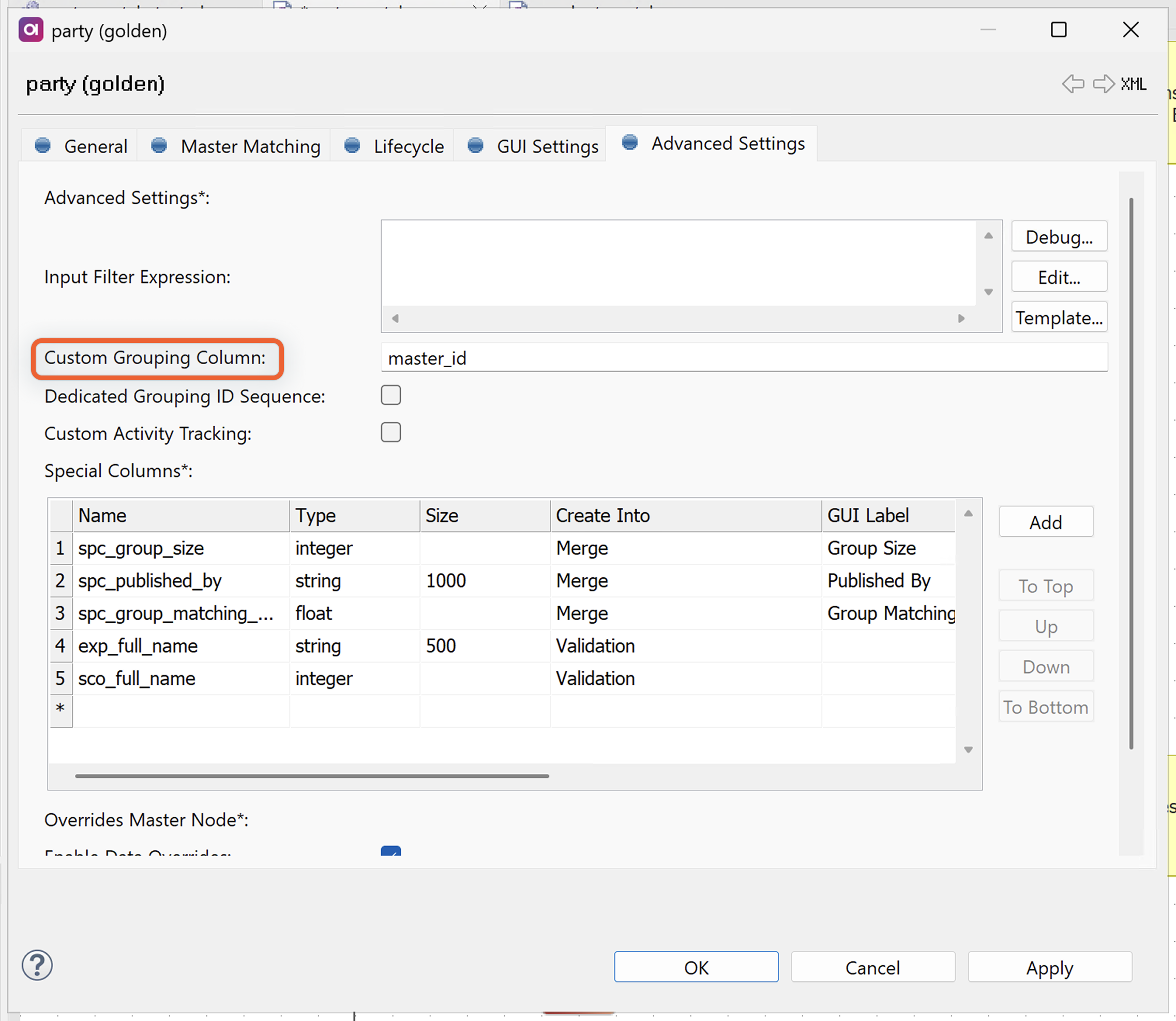1176x1021 pixels.
Task: Click the application logo in the title bar
Action: coord(30,29)
